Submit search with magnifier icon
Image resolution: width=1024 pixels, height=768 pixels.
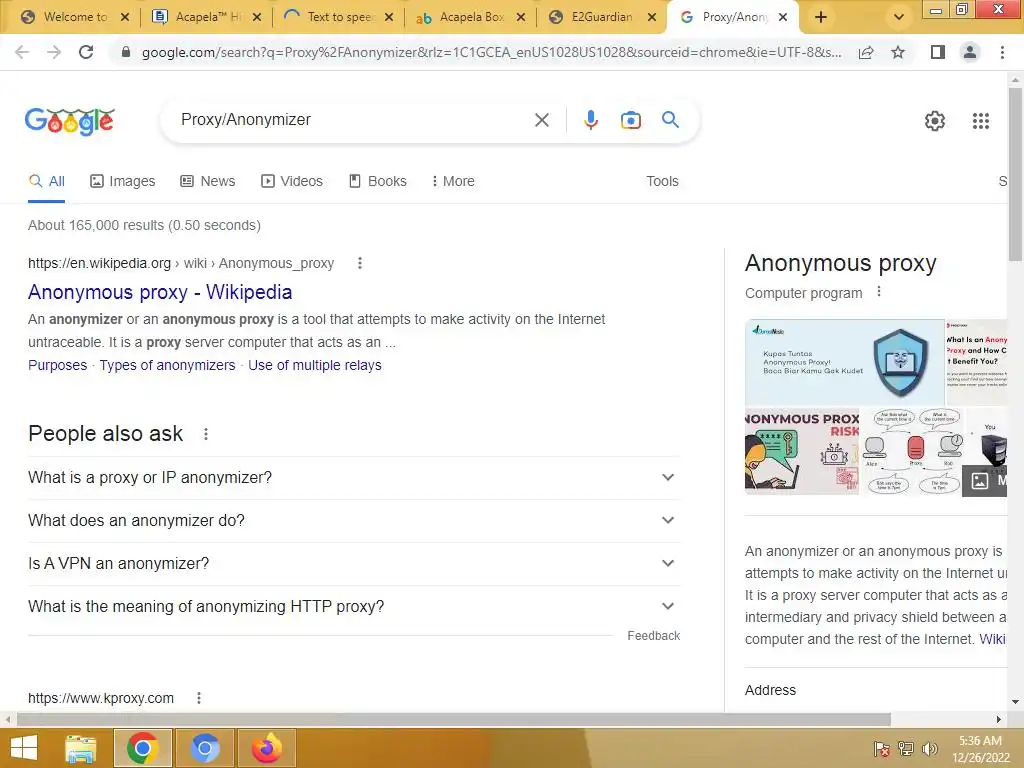pyautogui.click(x=670, y=120)
